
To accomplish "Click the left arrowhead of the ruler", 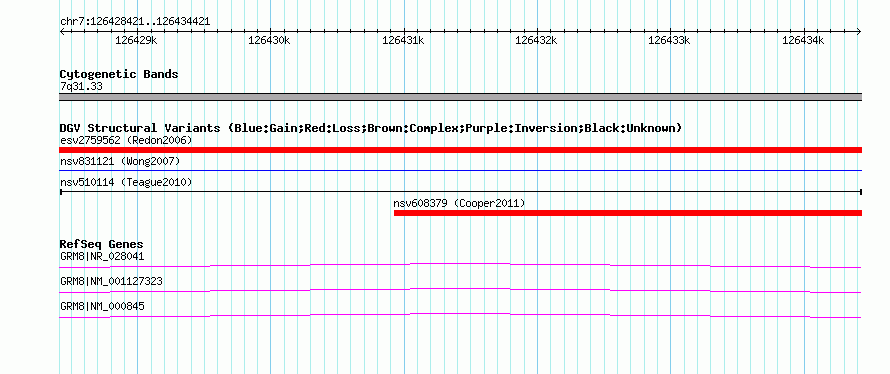I will (62, 31).
